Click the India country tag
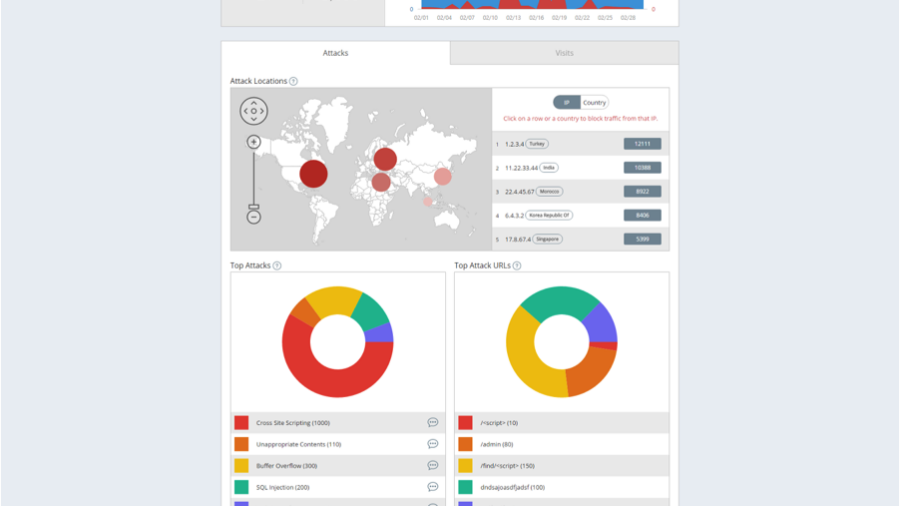This screenshot has width=900, height=506. pos(549,168)
